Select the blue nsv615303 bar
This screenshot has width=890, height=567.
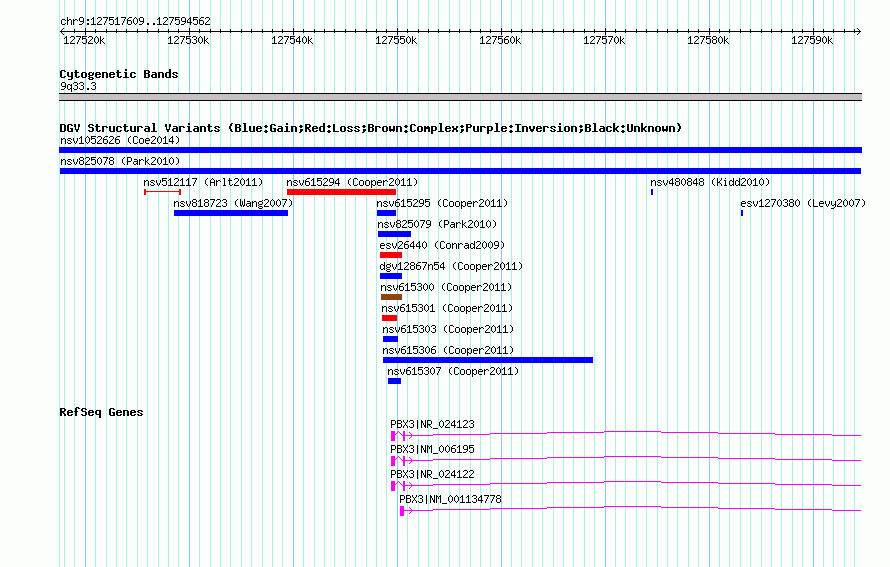click(x=391, y=339)
